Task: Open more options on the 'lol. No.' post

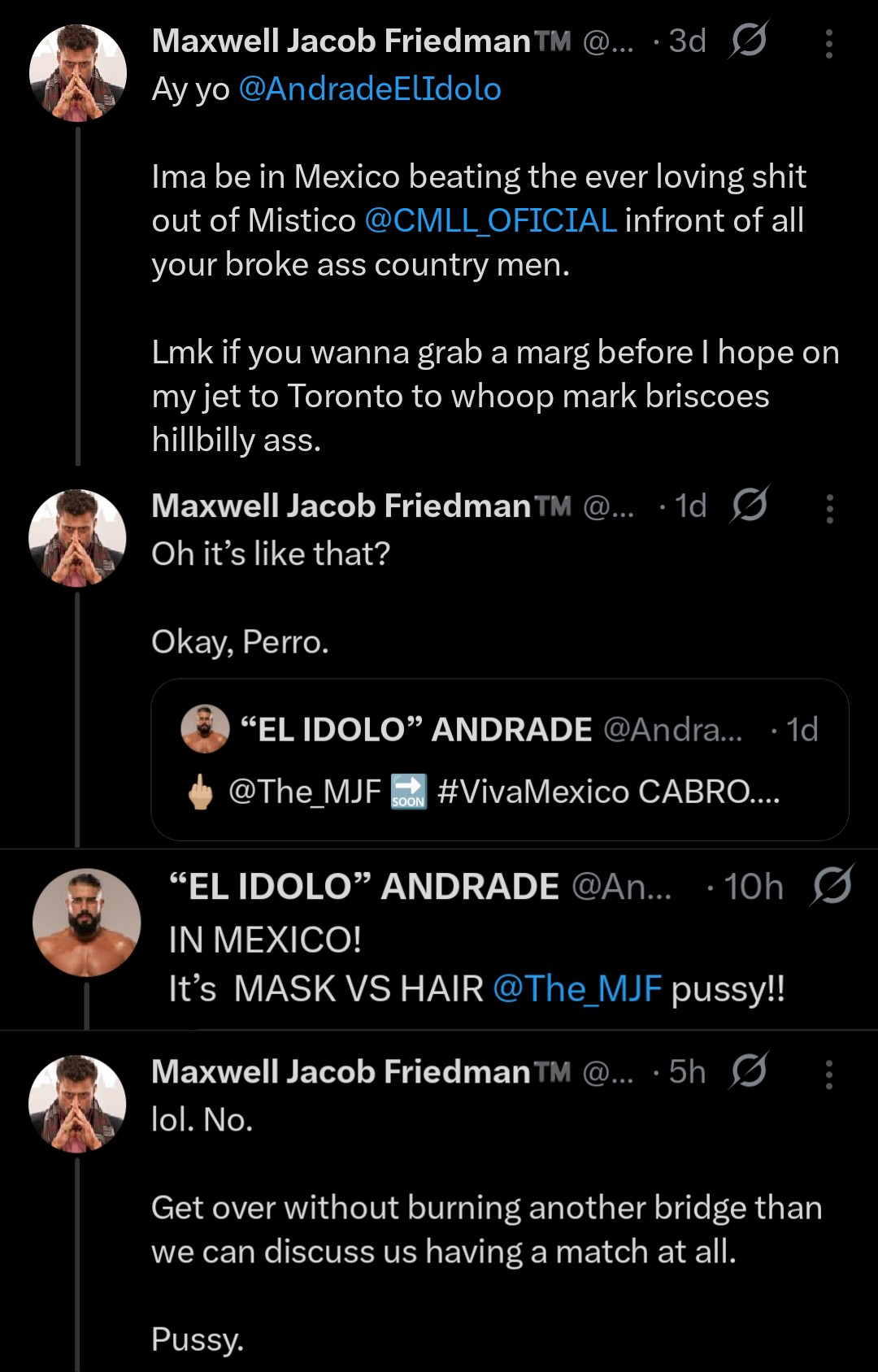Action: coord(828,1074)
